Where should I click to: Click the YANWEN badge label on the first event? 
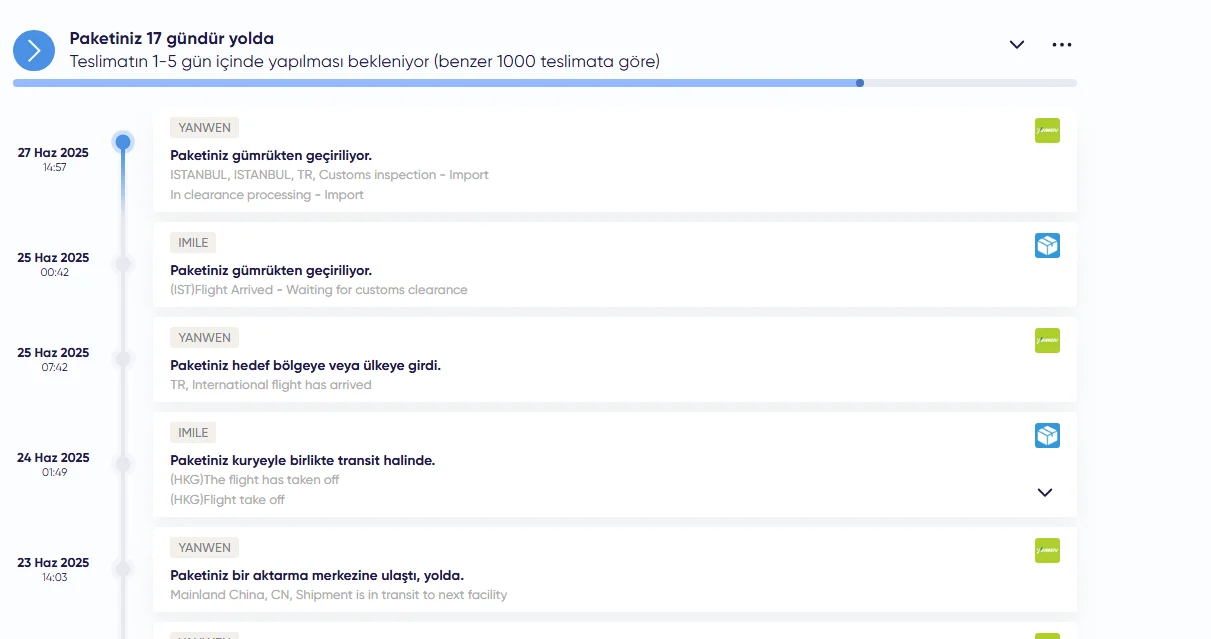coord(204,127)
